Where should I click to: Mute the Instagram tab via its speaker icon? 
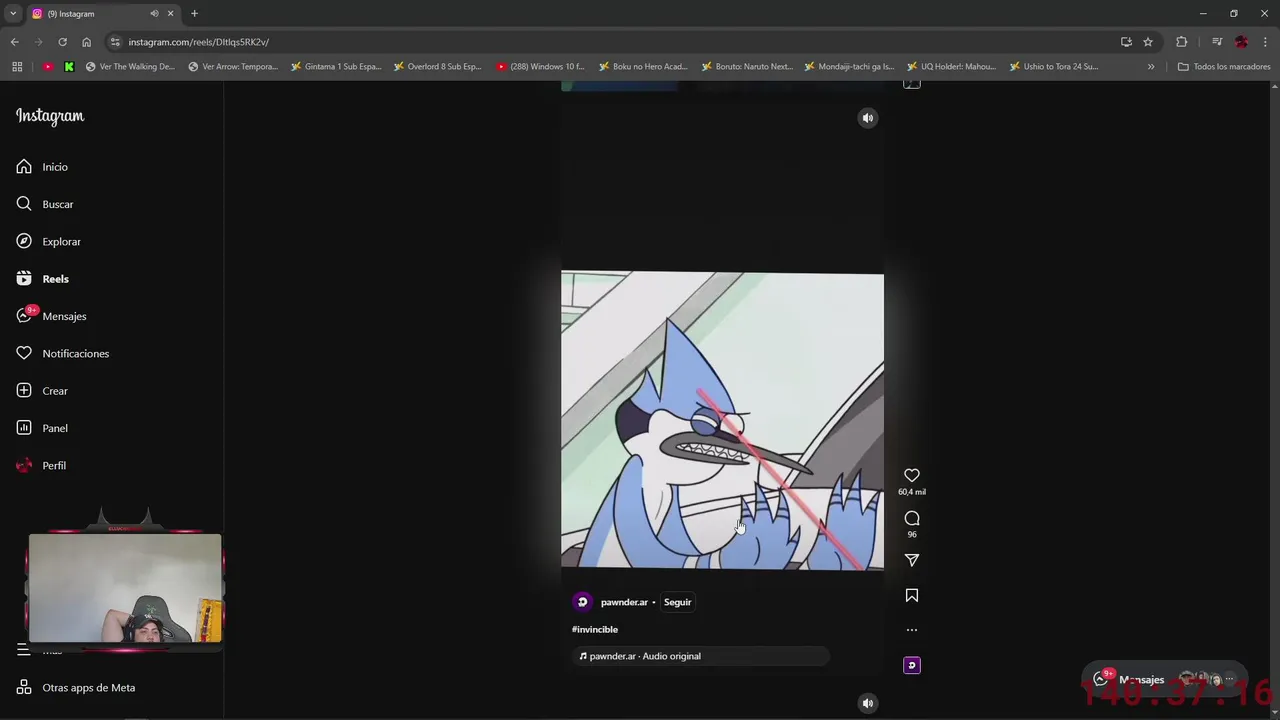[154, 14]
